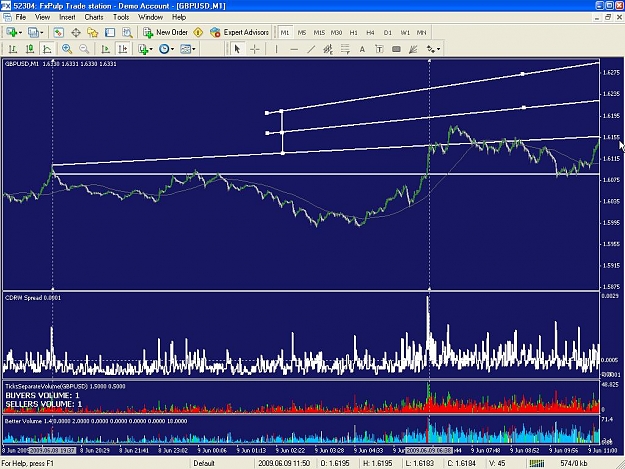This screenshot has height=469, width=625.
Task: Select the fan lines drawing tool
Action: 413,49
